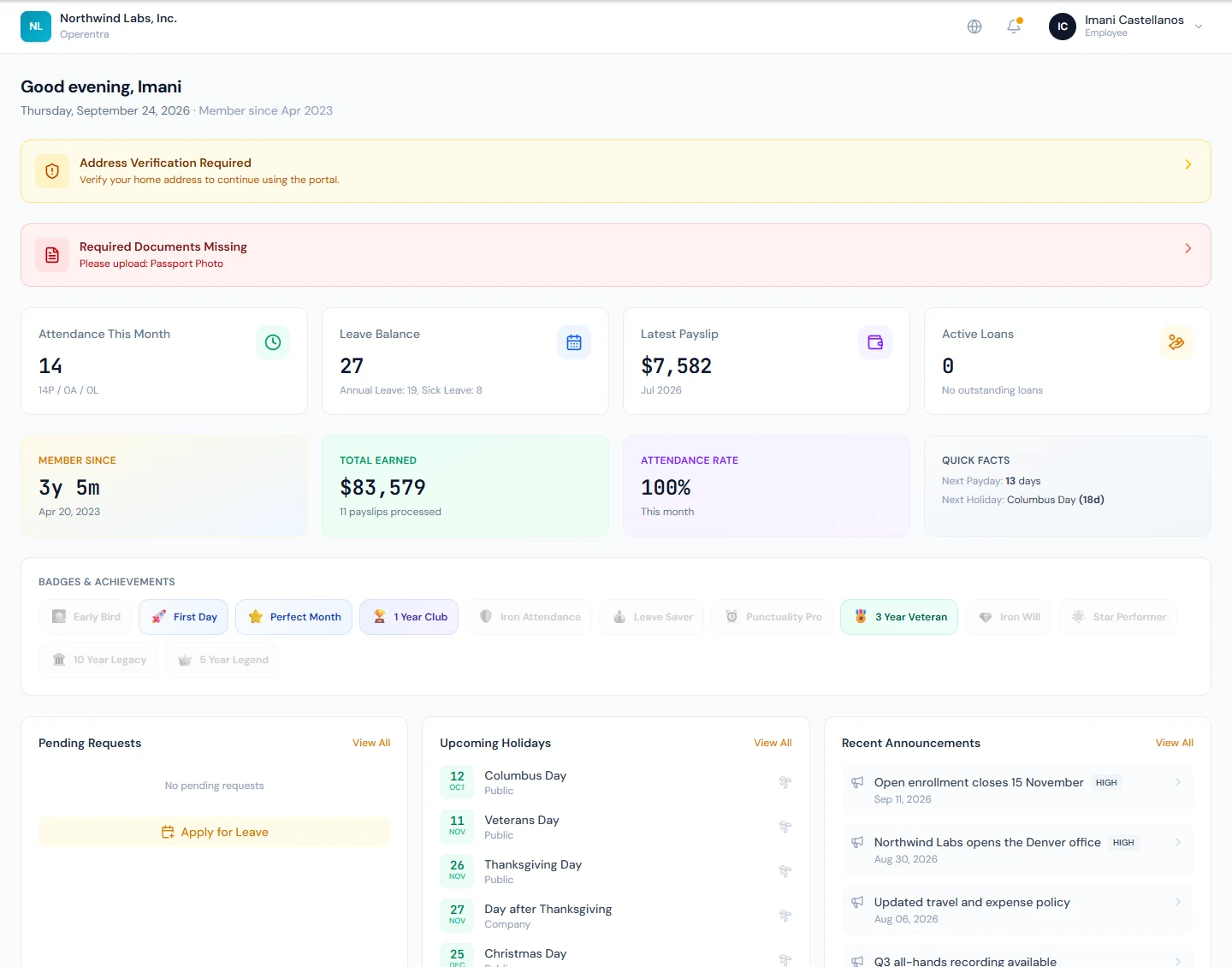Viewport: 1232px width, 967px height.
Task: Expand the Denver office announcement chevron
Action: click(1178, 842)
